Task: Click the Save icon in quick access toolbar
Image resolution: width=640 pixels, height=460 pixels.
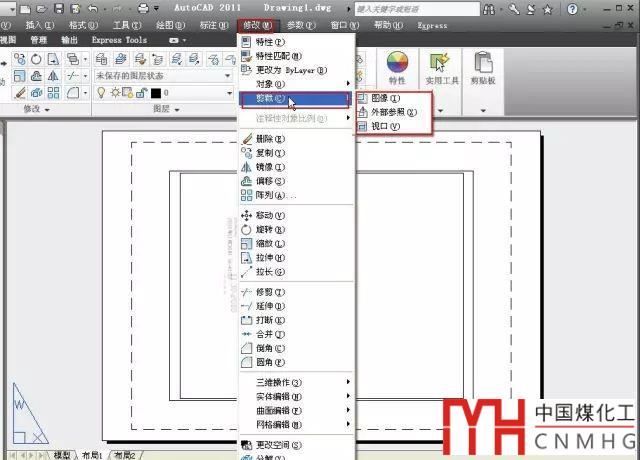Action: tap(58, 8)
